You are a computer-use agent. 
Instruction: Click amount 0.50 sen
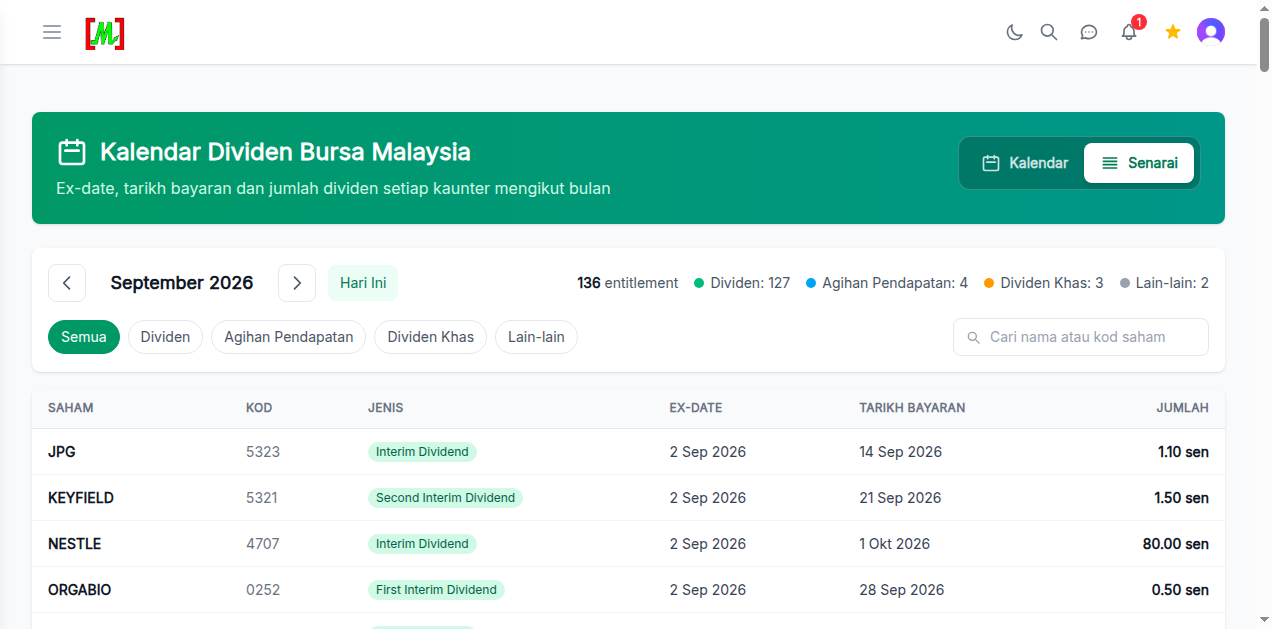[1180, 590]
